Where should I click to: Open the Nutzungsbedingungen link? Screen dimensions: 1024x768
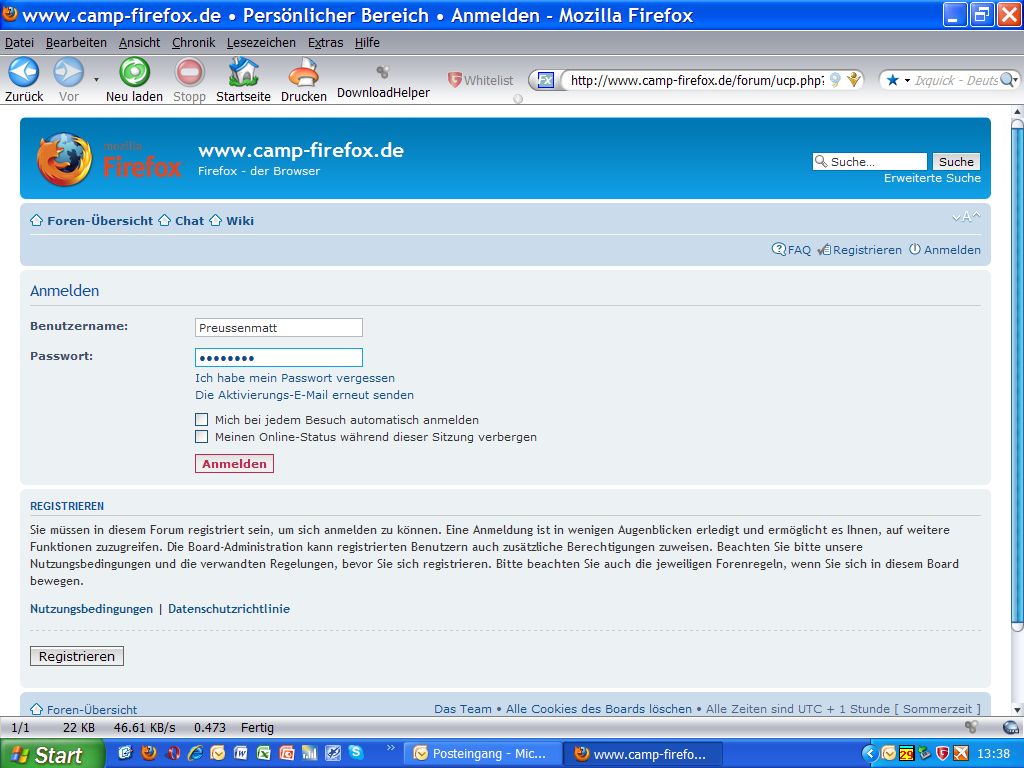(x=91, y=609)
